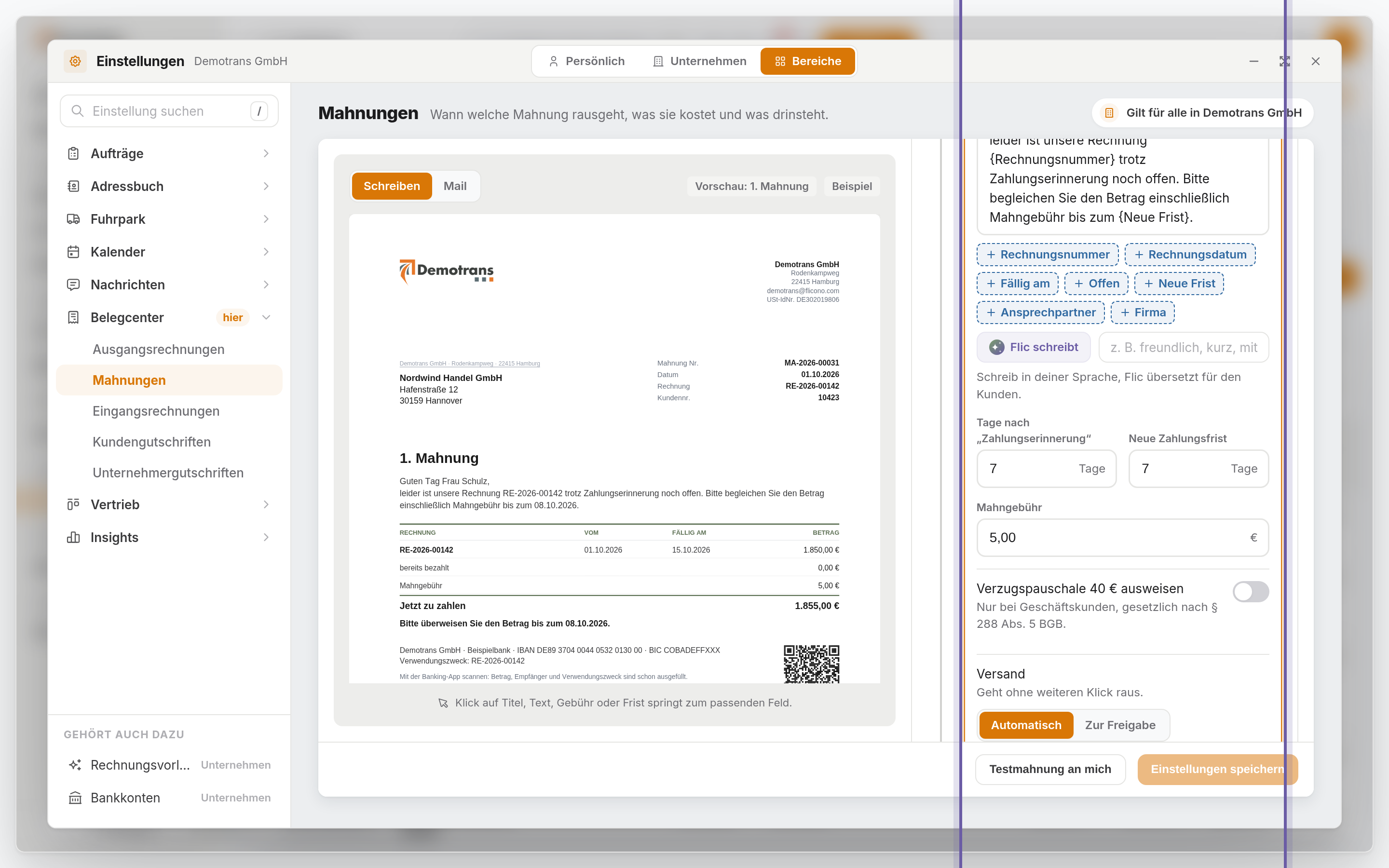This screenshot has width=1389, height=868.
Task: Select Zur Freigabe for Versand
Action: click(x=1120, y=725)
